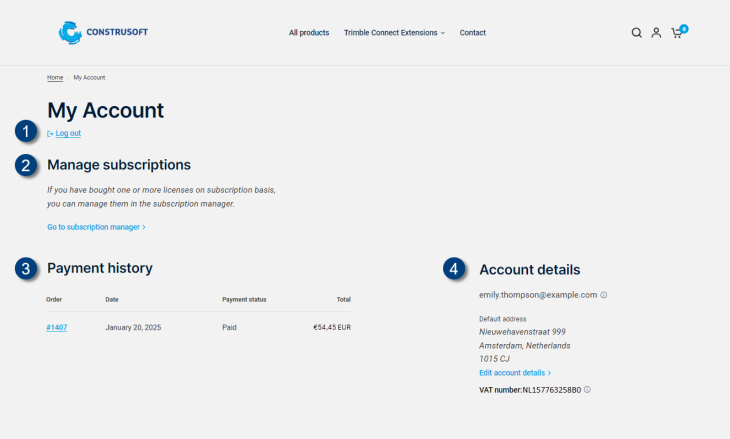This screenshot has height=439, width=730.
Task: Go to subscription manager link
Action: 96,227
